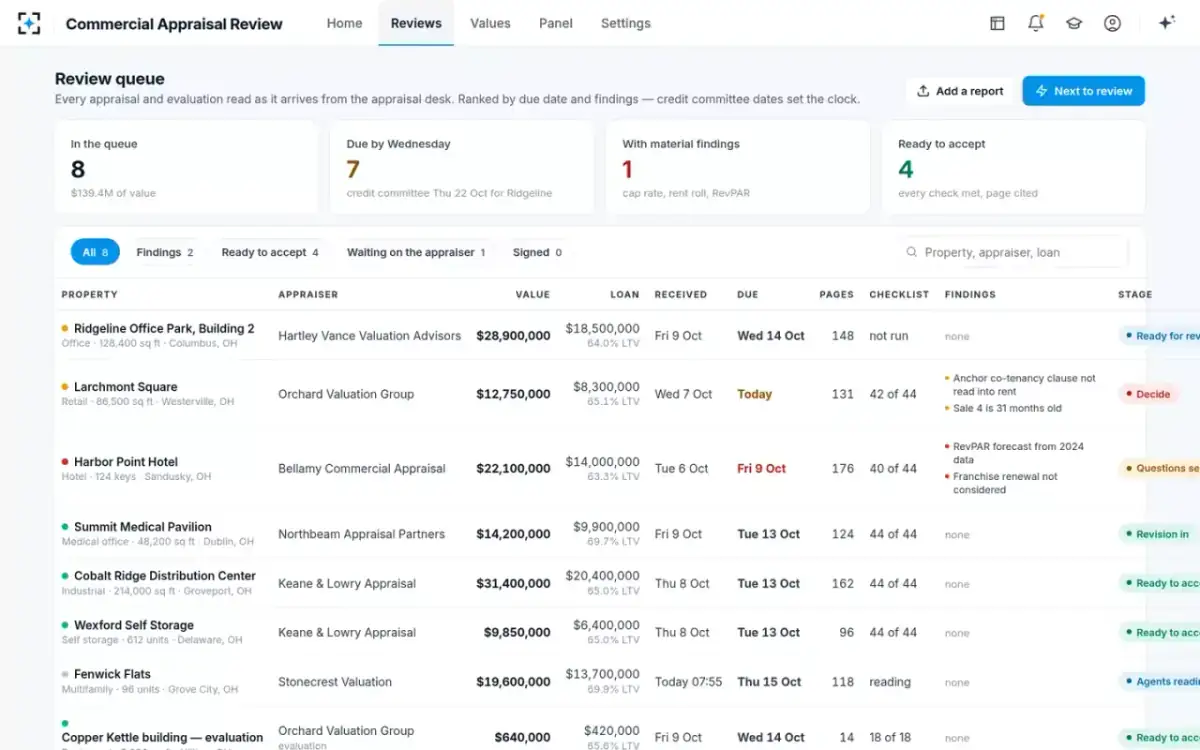This screenshot has height=750, width=1200.
Task: Sort by the LOAN column header
Action: pos(625,295)
